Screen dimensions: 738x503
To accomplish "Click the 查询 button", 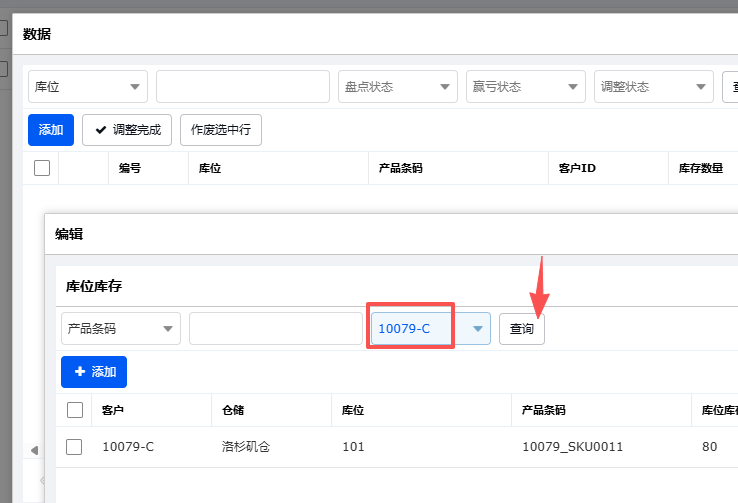I will [x=522, y=328].
